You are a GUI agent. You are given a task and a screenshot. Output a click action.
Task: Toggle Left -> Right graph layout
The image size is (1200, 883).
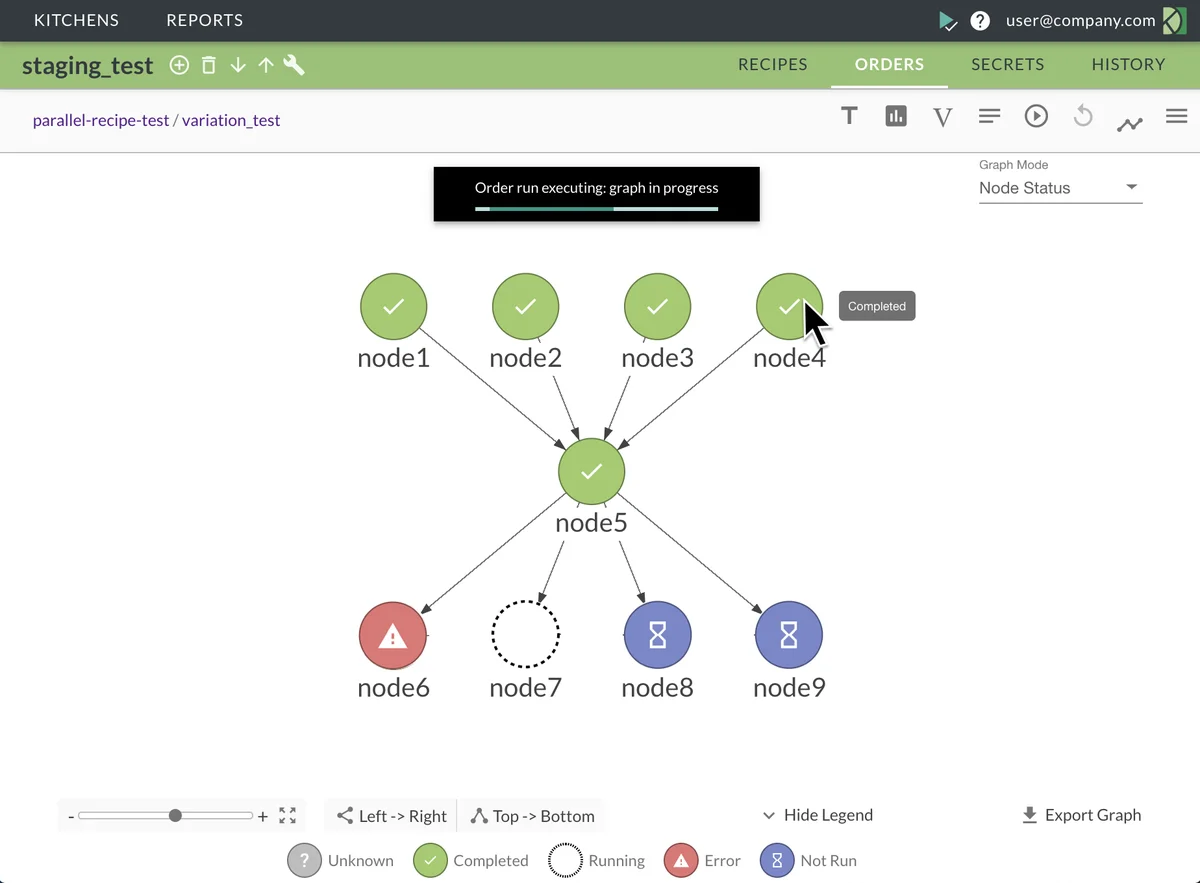click(391, 816)
